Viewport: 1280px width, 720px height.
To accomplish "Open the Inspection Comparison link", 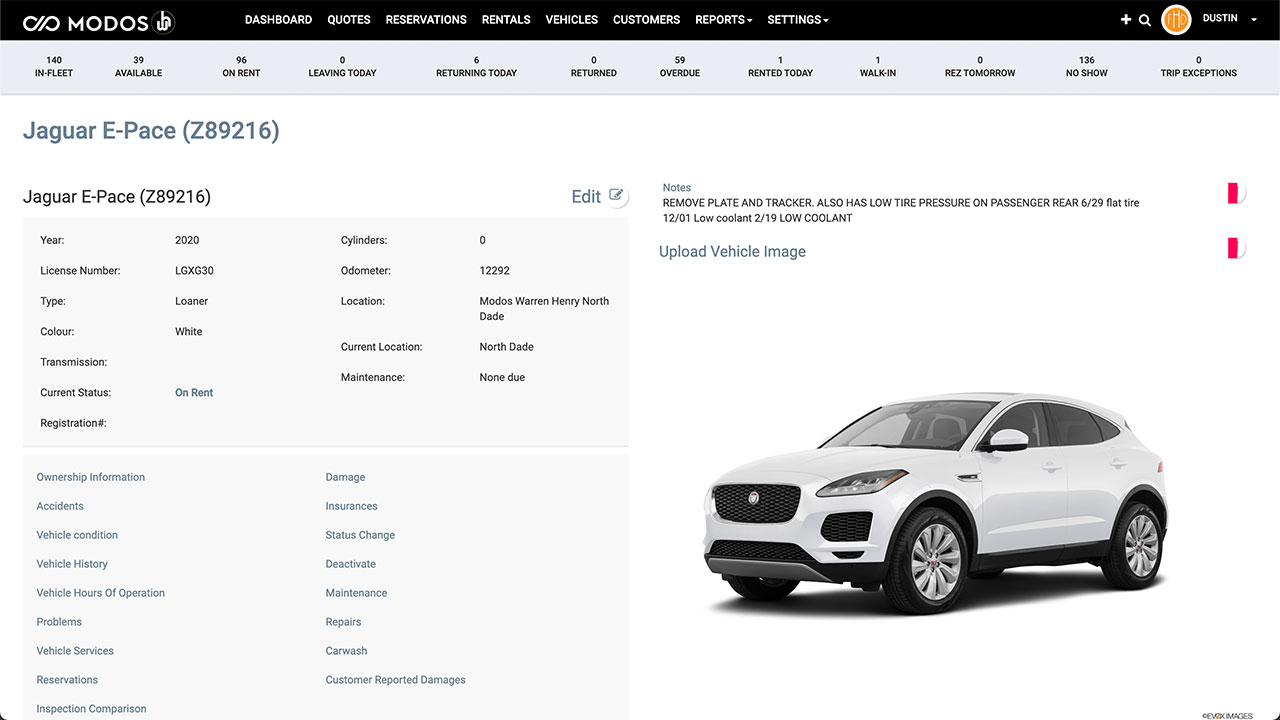I will point(91,709).
